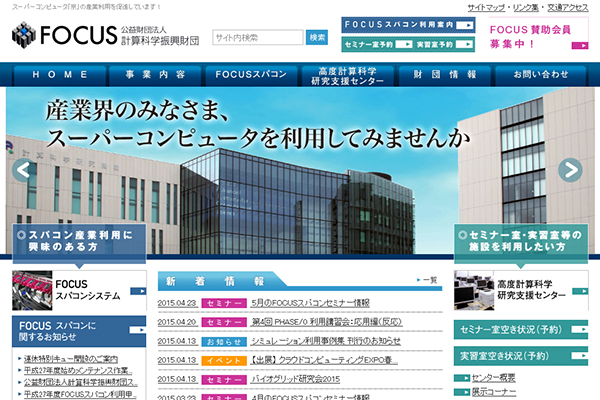Viewport: 600px width, 400px height.
Task: Click pink arrow on FOCUS賛助会員募集中 banner
Action: (580, 46)
